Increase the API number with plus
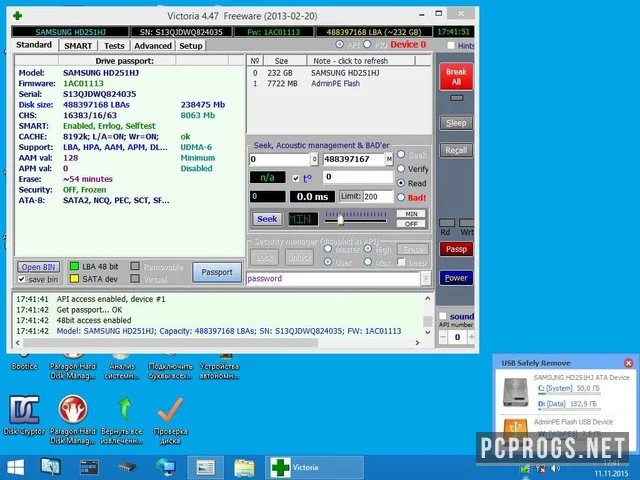 pos(471,337)
